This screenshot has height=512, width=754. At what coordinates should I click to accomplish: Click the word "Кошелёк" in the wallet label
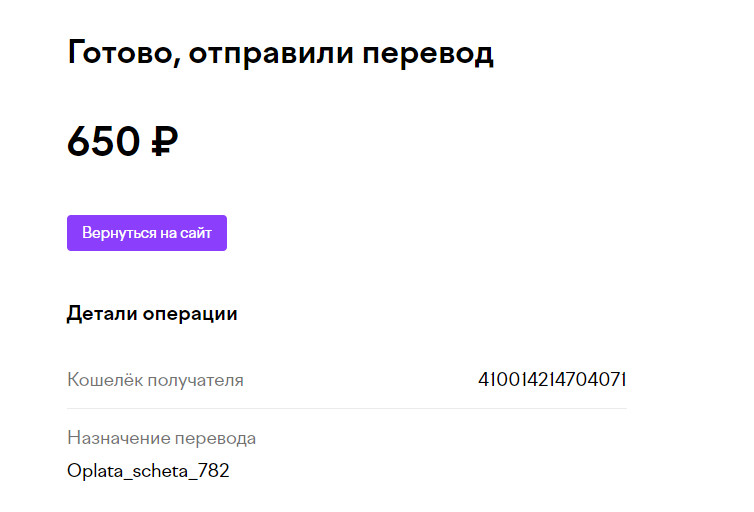[x=105, y=380]
